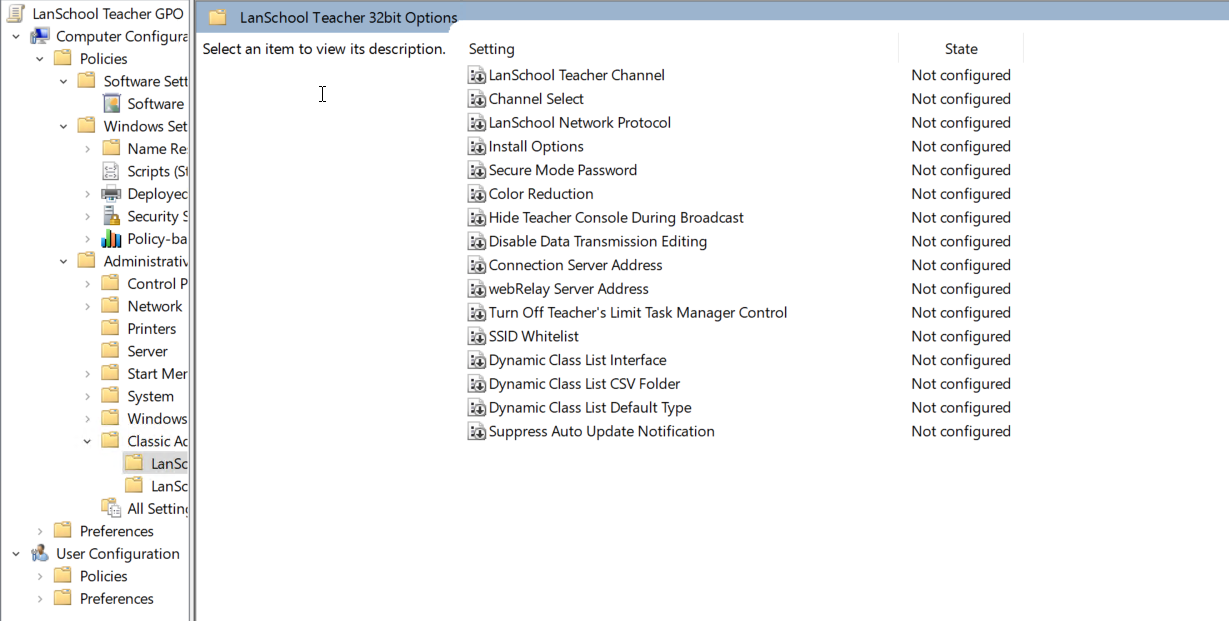Screen dimensions: 1229x621
Task: Click the Disable Data Transmission Editing icon
Action: pyautogui.click(x=477, y=242)
